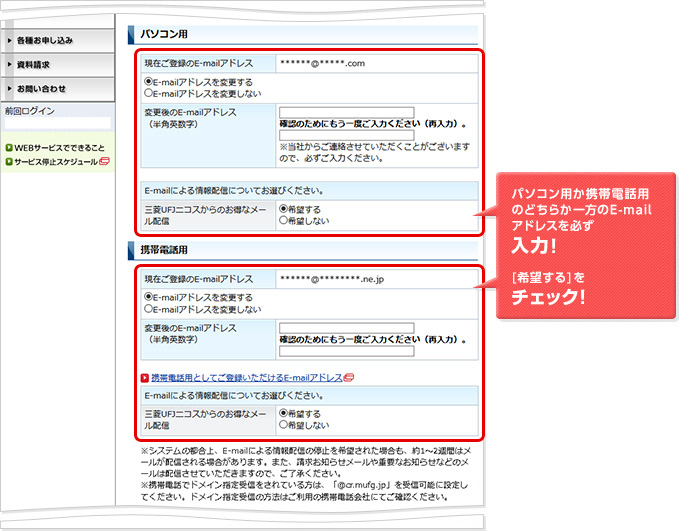Click external window icon after サービス停止スケジュール
The width and height of the screenshot is (679, 531).
(104, 162)
